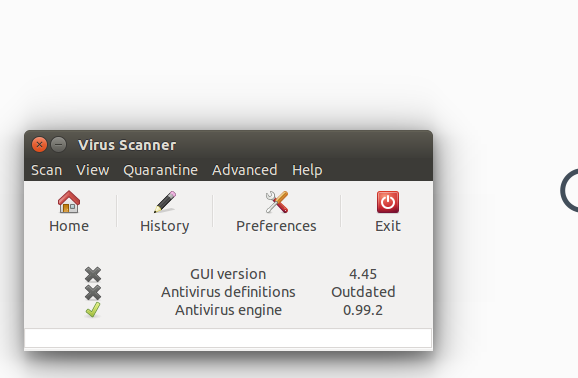Open the Help menu
Screen dimensions: 578x378
(307, 170)
